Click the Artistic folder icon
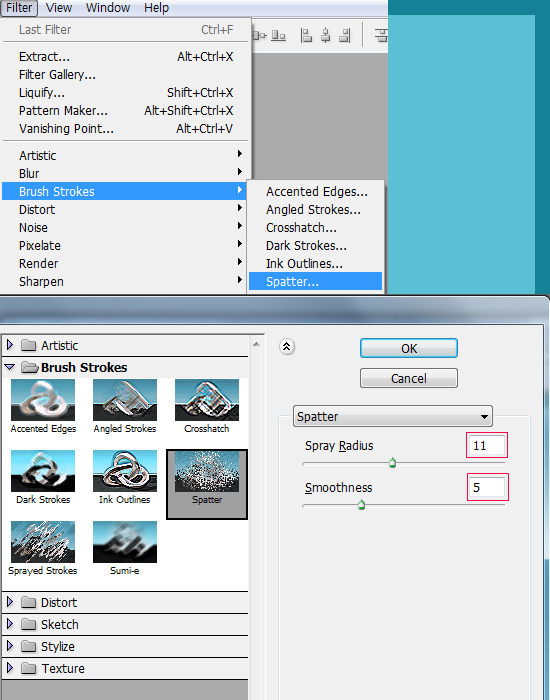The height and width of the screenshot is (700, 550). pyautogui.click(x=29, y=345)
